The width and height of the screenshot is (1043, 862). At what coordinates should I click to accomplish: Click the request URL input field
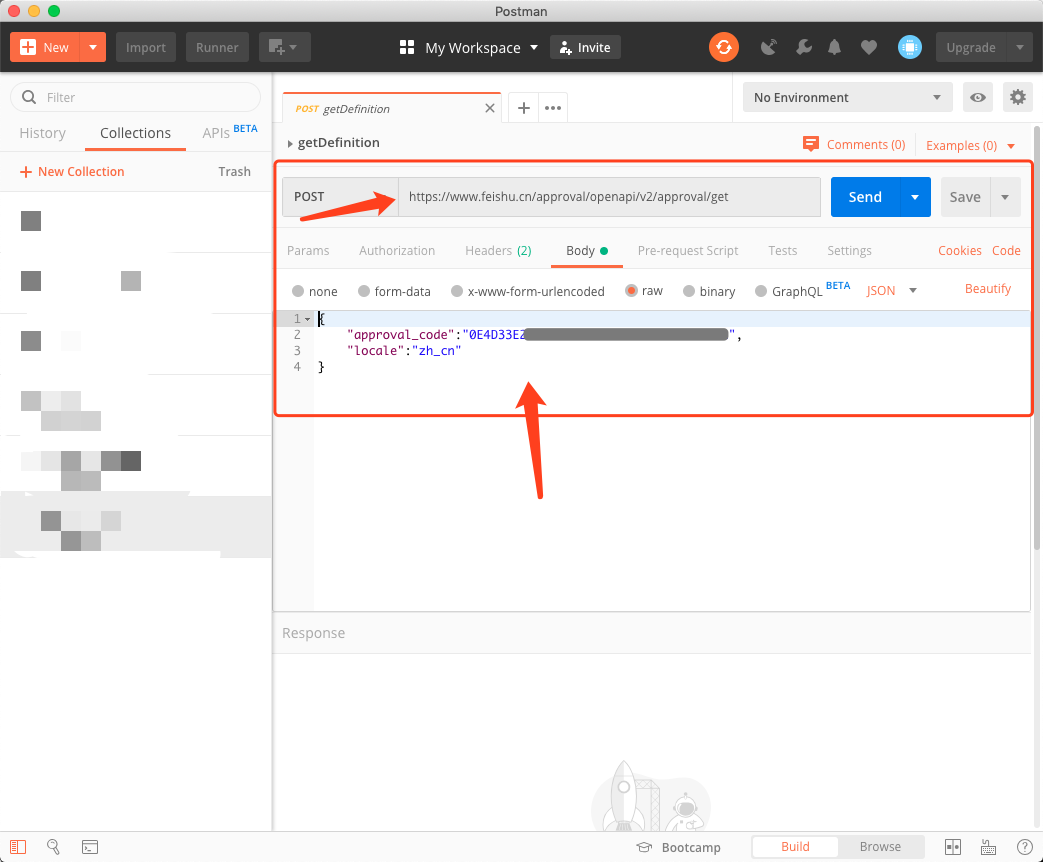click(608, 197)
